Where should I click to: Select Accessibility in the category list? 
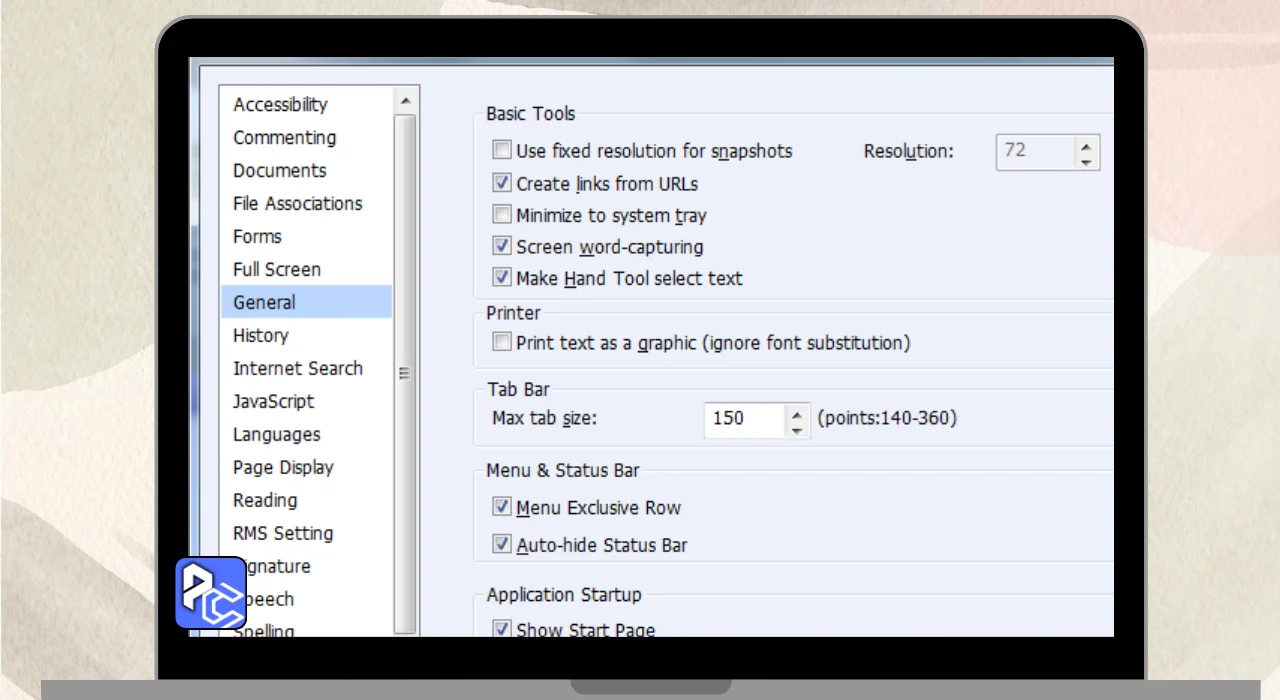click(280, 105)
